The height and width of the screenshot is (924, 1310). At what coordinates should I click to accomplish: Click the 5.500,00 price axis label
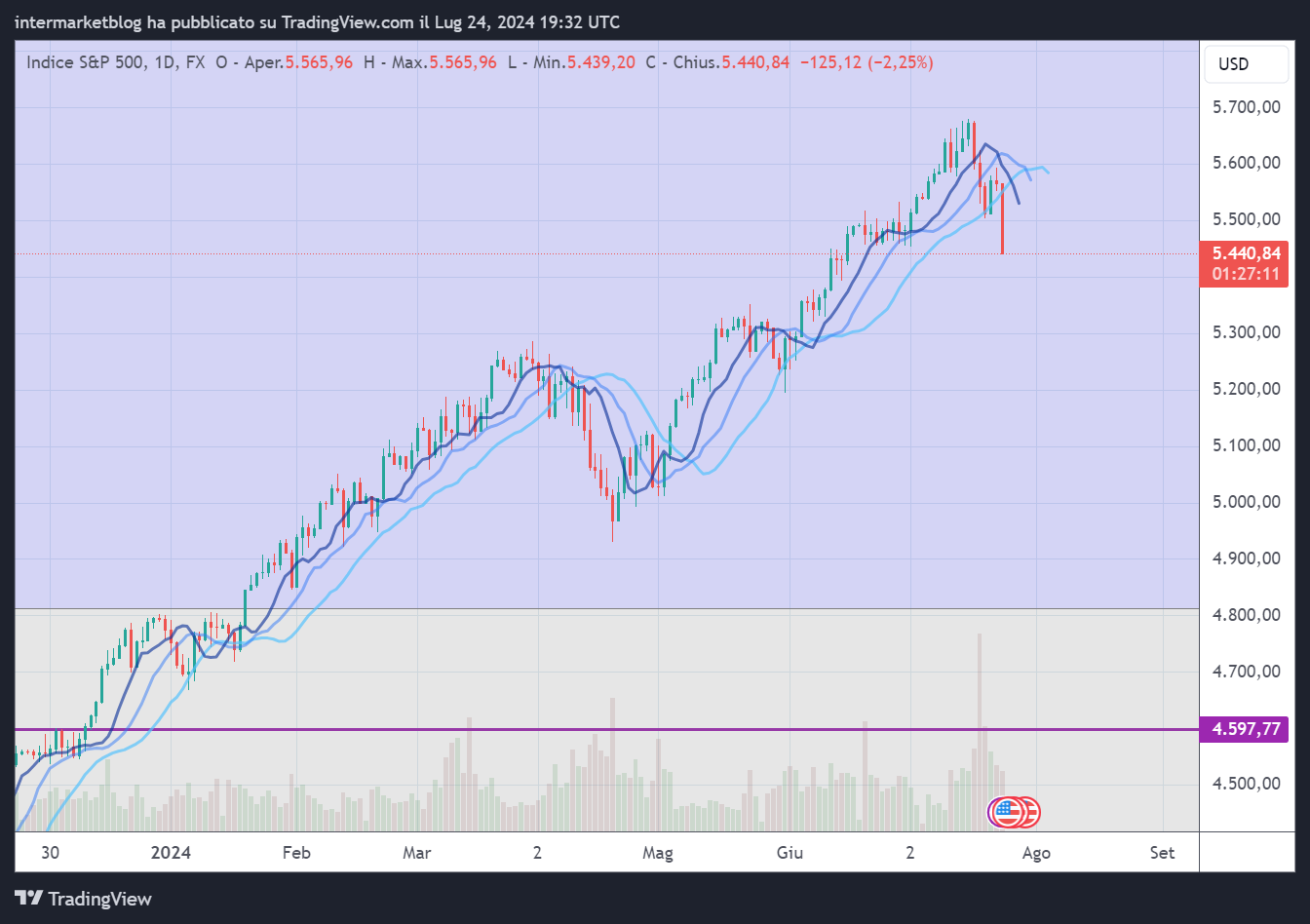tap(1246, 219)
